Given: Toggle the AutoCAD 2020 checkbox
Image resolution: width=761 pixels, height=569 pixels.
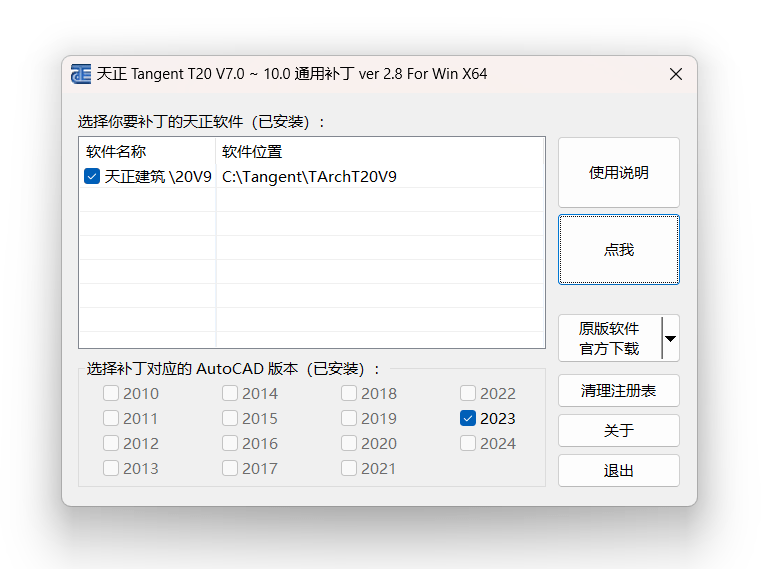Looking at the screenshot, I should coord(348,443).
